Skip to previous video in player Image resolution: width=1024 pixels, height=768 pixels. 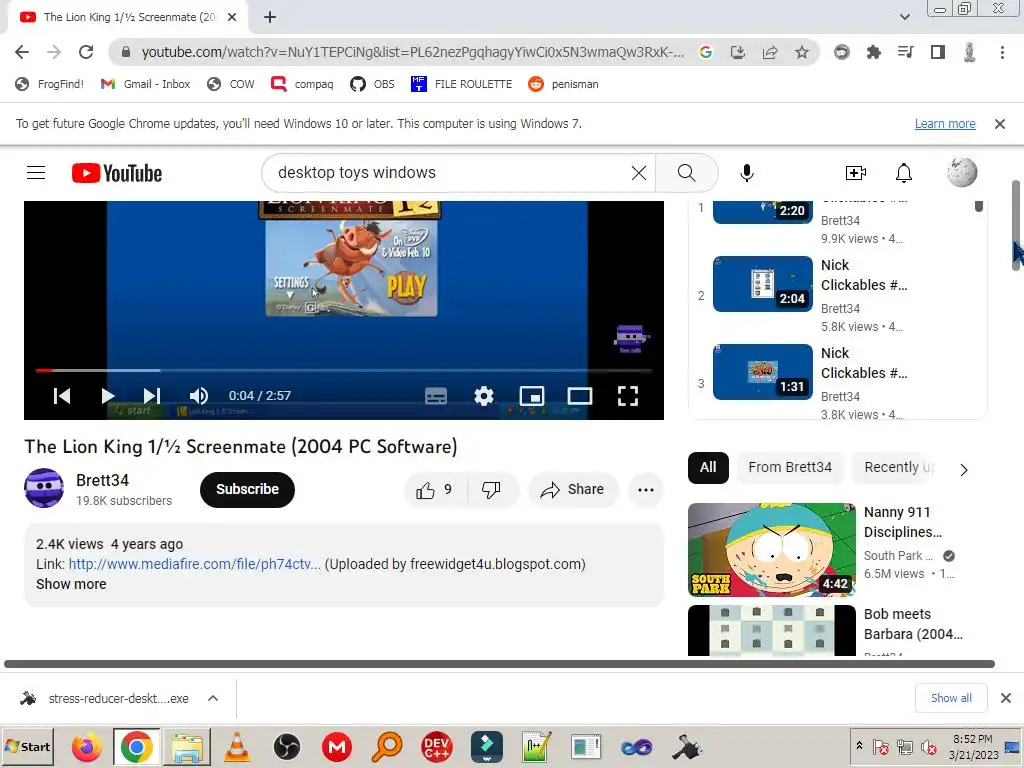pos(62,396)
